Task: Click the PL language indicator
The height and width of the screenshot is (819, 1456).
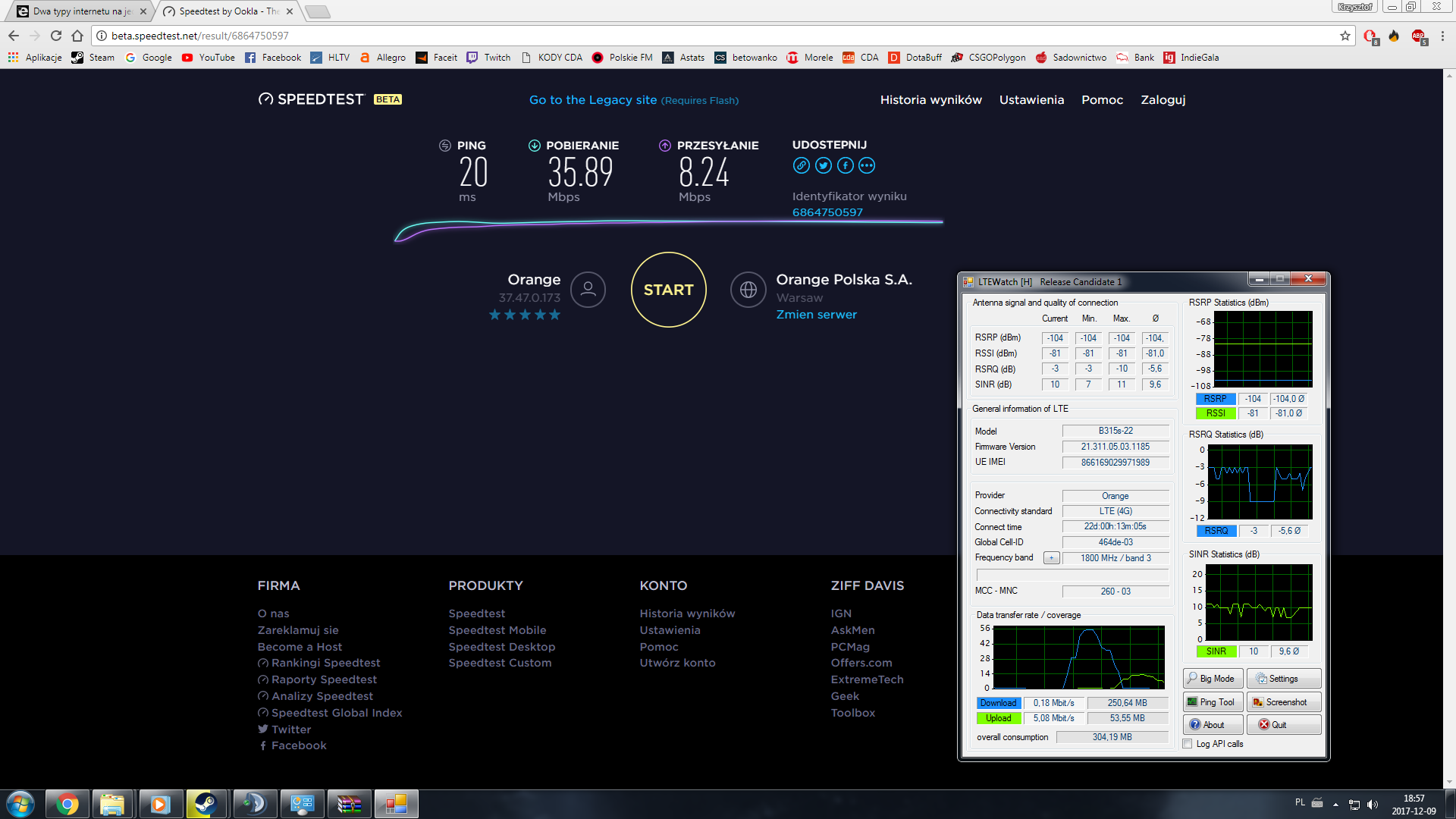Action: coord(1300,802)
